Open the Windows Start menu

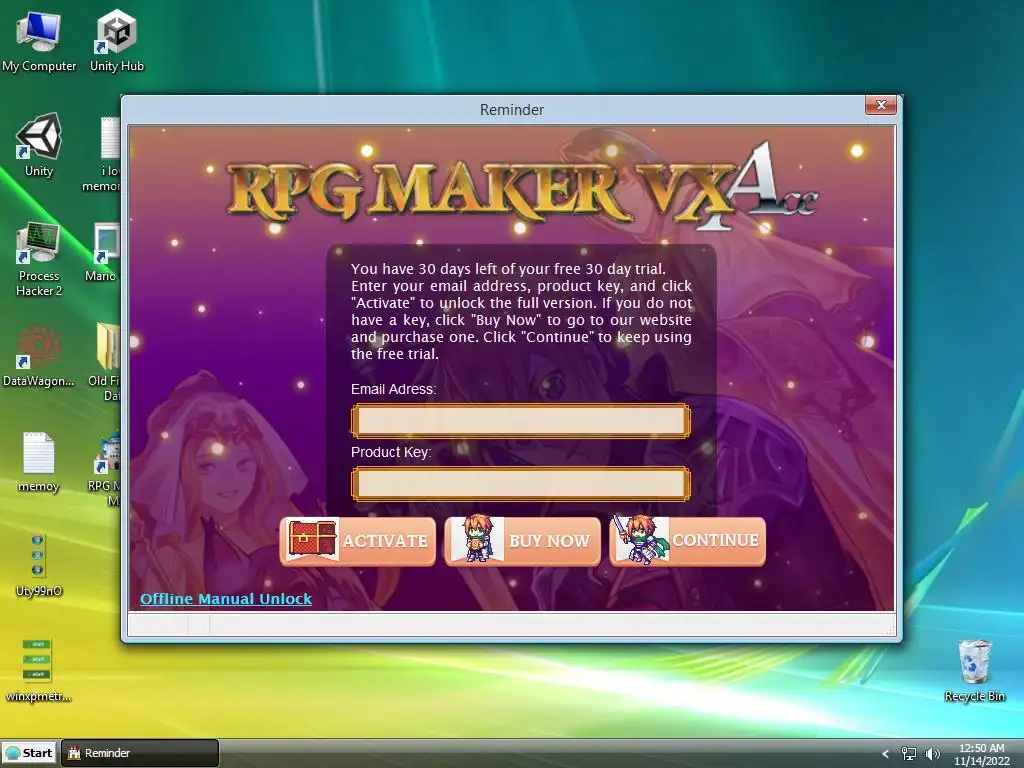(29, 753)
